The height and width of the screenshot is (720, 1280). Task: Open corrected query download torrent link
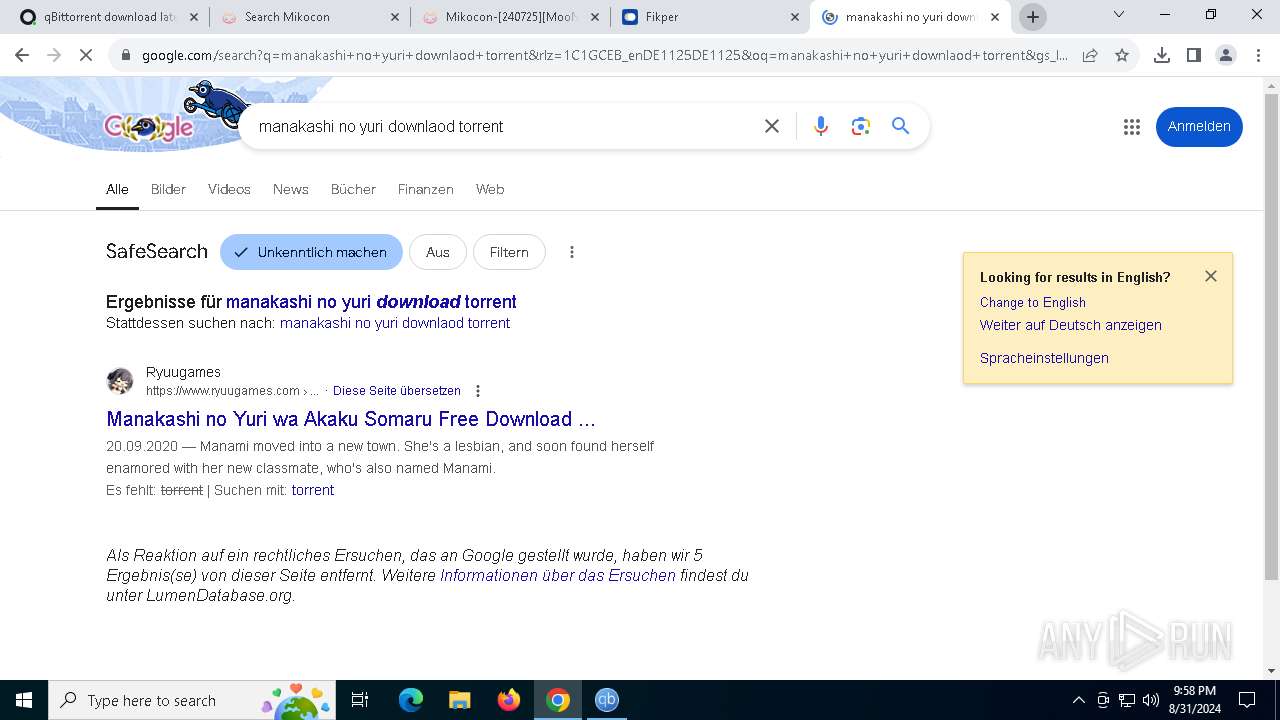[x=371, y=302]
